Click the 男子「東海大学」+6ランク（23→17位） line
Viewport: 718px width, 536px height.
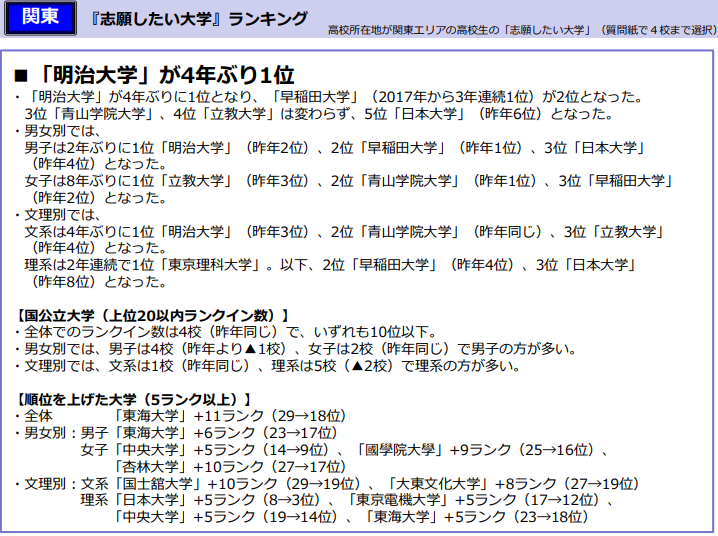pos(210,433)
